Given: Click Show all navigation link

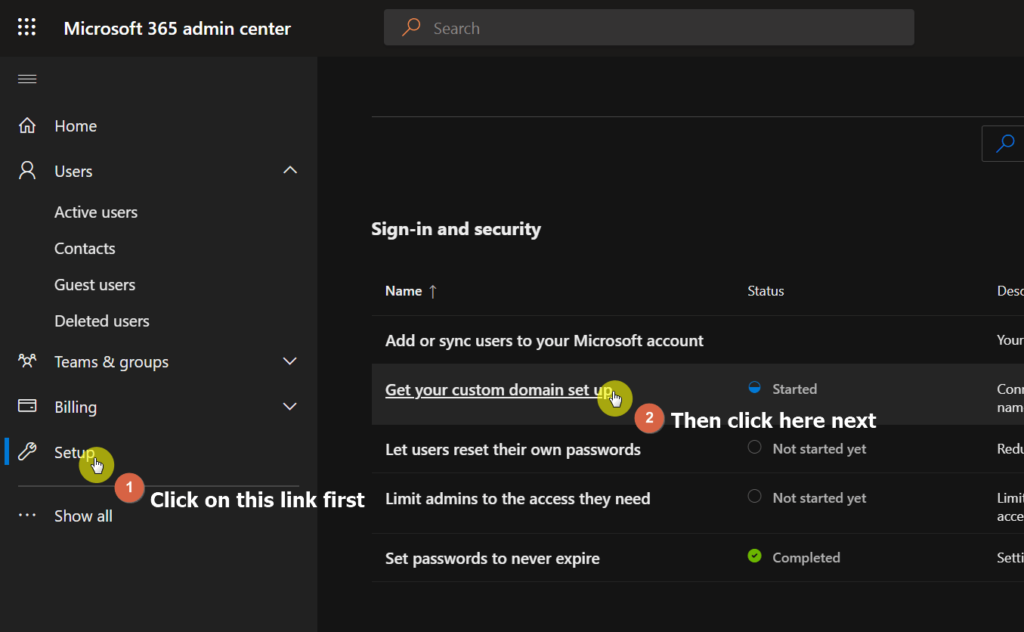Looking at the screenshot, I should (83, 516).
